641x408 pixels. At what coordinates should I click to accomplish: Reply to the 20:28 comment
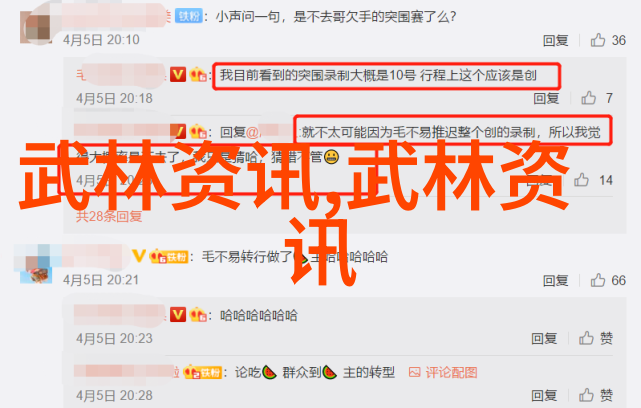tap(544, 395)
